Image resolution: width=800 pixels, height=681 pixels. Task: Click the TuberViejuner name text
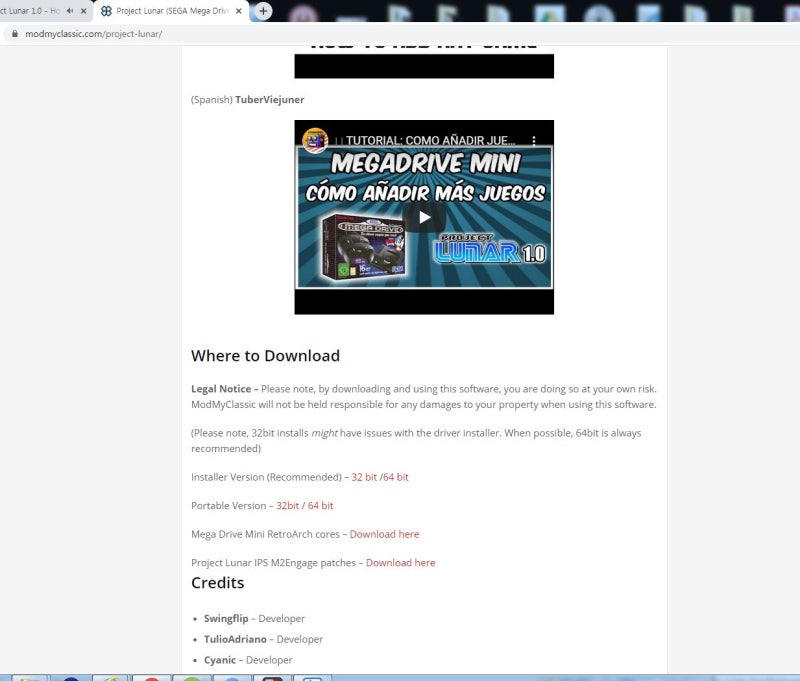click(x=269, y=99)
